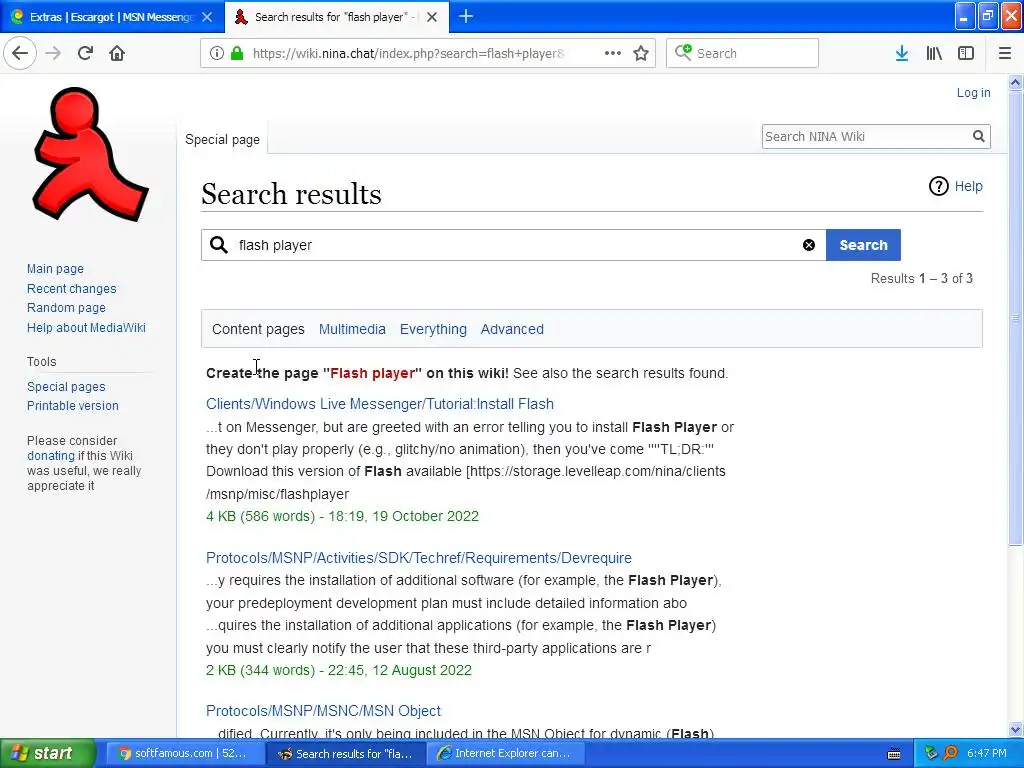Focus the Search NINA Wiki input box
The width and height of the screenshot is (1024, 768).
[x=865, y=136]
